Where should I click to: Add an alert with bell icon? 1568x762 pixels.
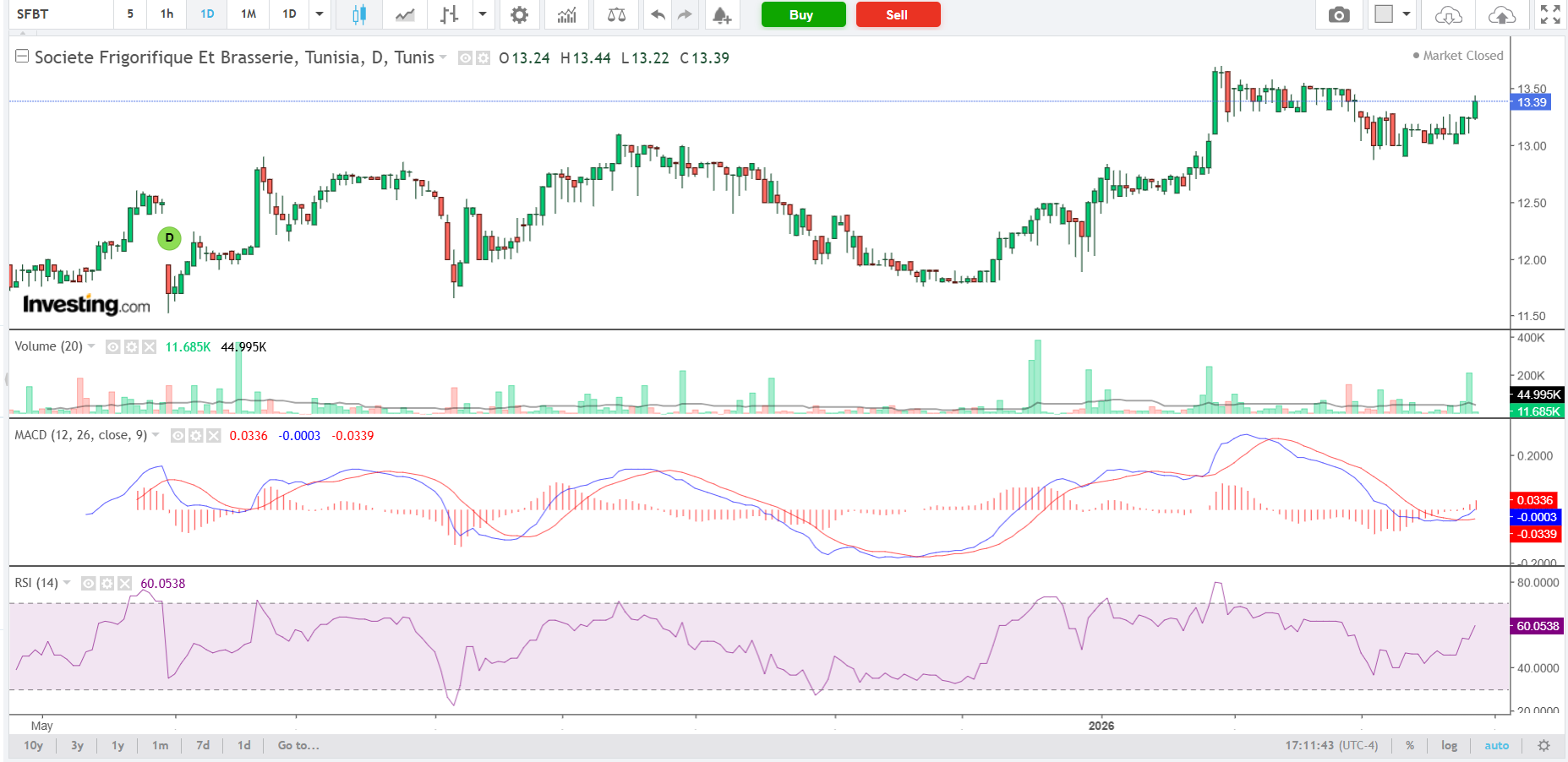[721, 14]
